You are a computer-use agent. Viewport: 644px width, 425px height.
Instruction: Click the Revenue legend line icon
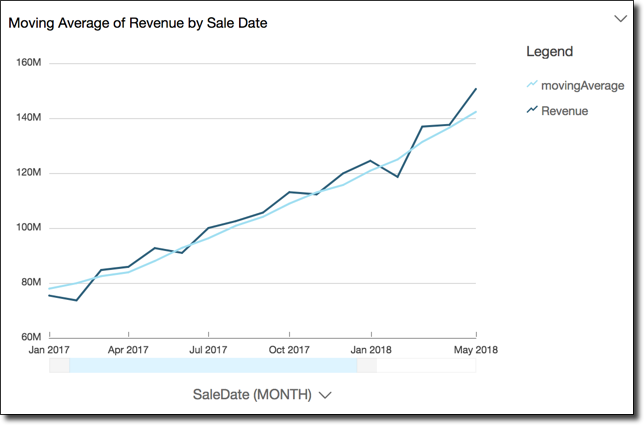point(531,111)
